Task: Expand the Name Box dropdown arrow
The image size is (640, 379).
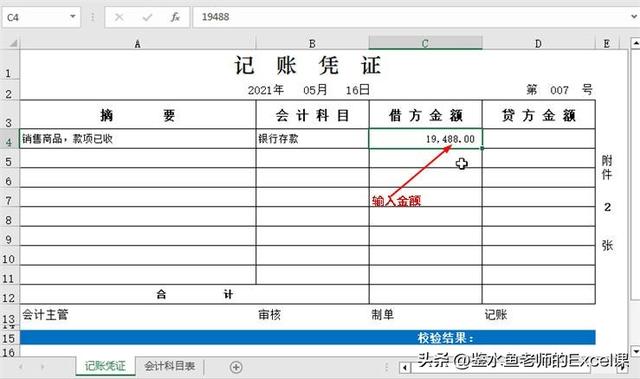Action: (73, 17)
